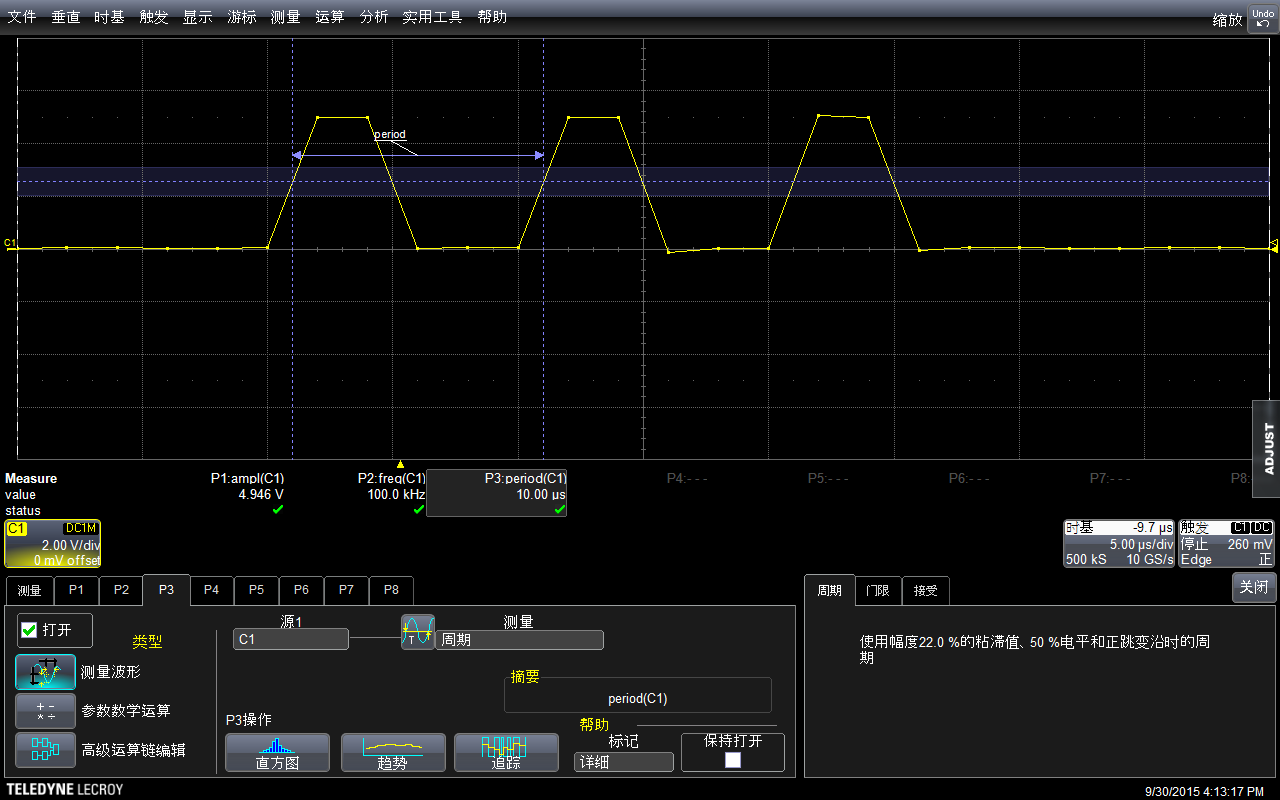Switch to the P4 tab

pos(211,590)
